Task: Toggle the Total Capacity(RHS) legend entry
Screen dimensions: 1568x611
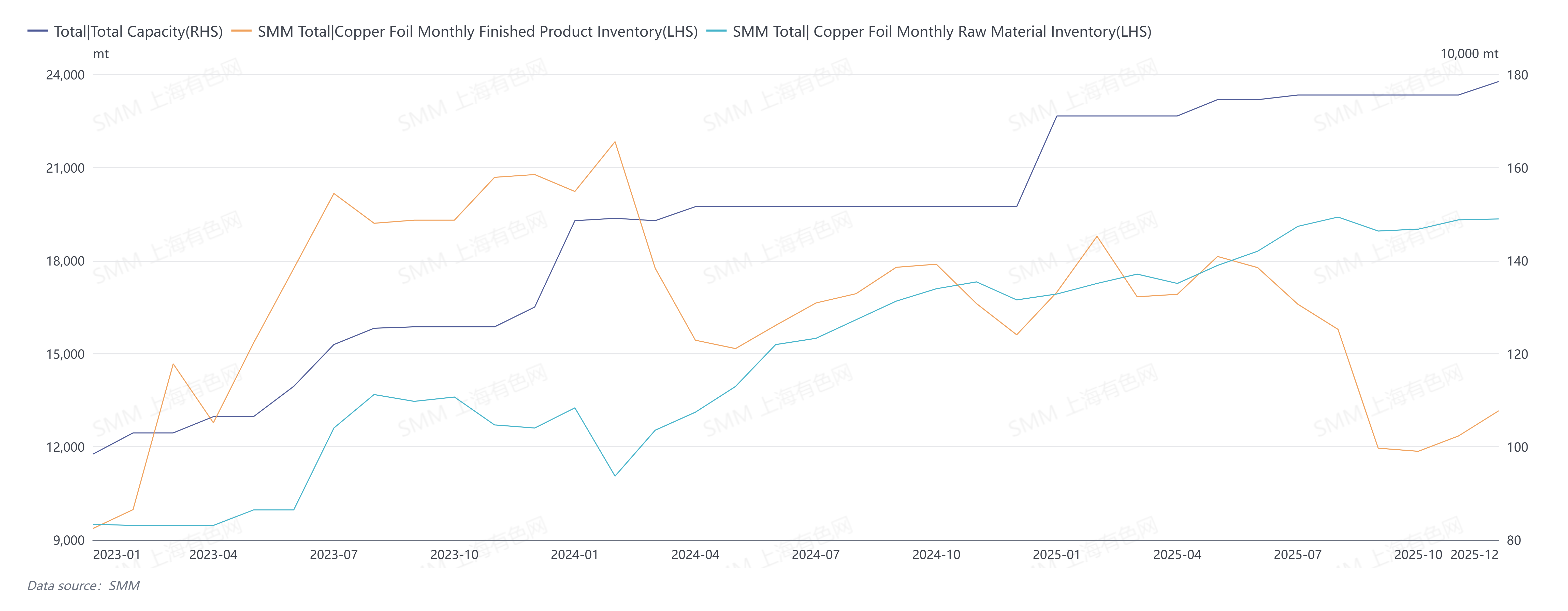Action: pyautogui.click(x=138, y=32)
